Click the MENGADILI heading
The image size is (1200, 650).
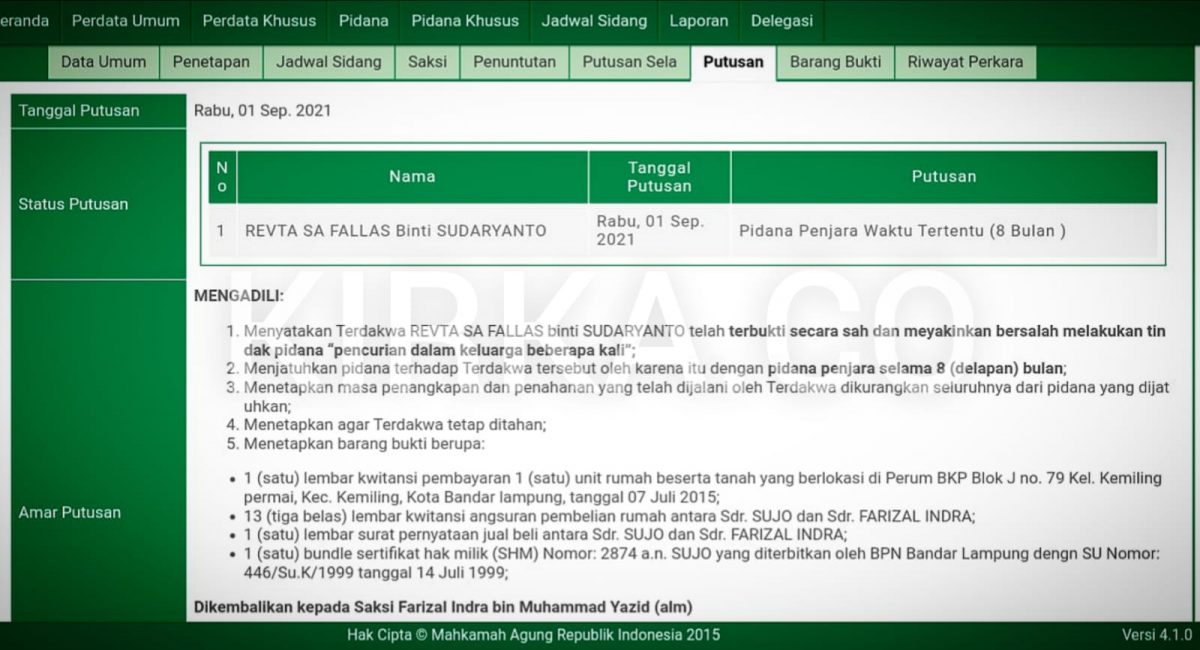[239, 296]
